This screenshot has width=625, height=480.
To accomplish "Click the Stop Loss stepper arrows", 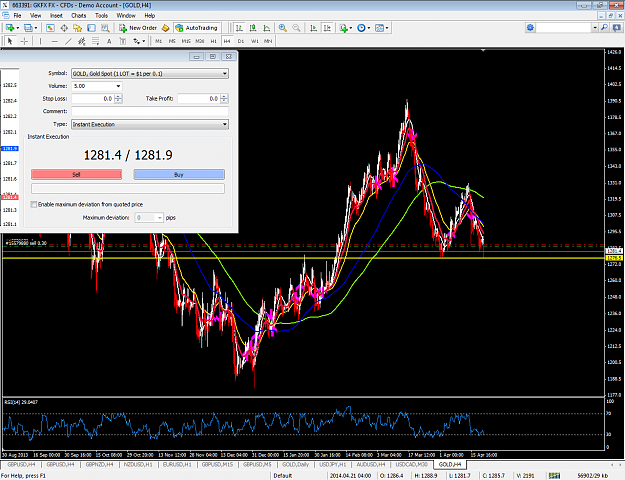I will tap(118, 98).
